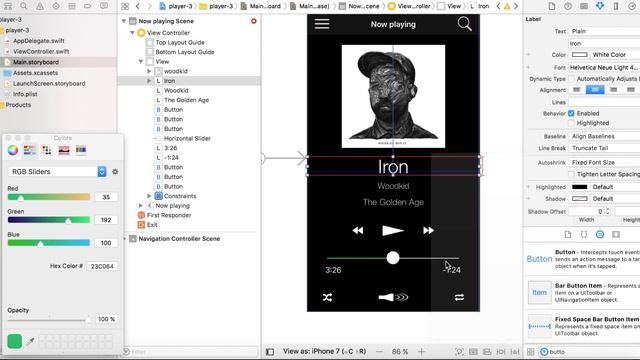The image size is (640, 360).
Task: Select the image palettes tab
Action: [x=64, y=150]
